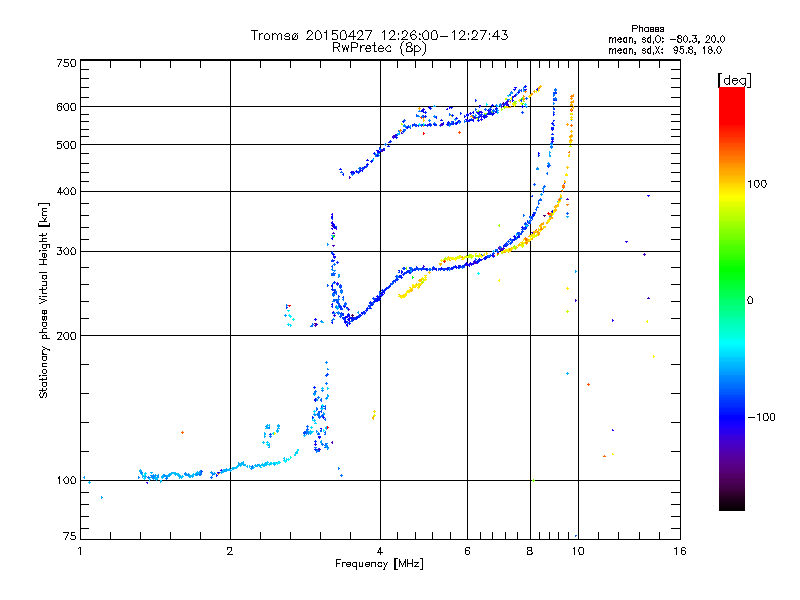Click the 0 label beside the colorbar

click(750, 300)
